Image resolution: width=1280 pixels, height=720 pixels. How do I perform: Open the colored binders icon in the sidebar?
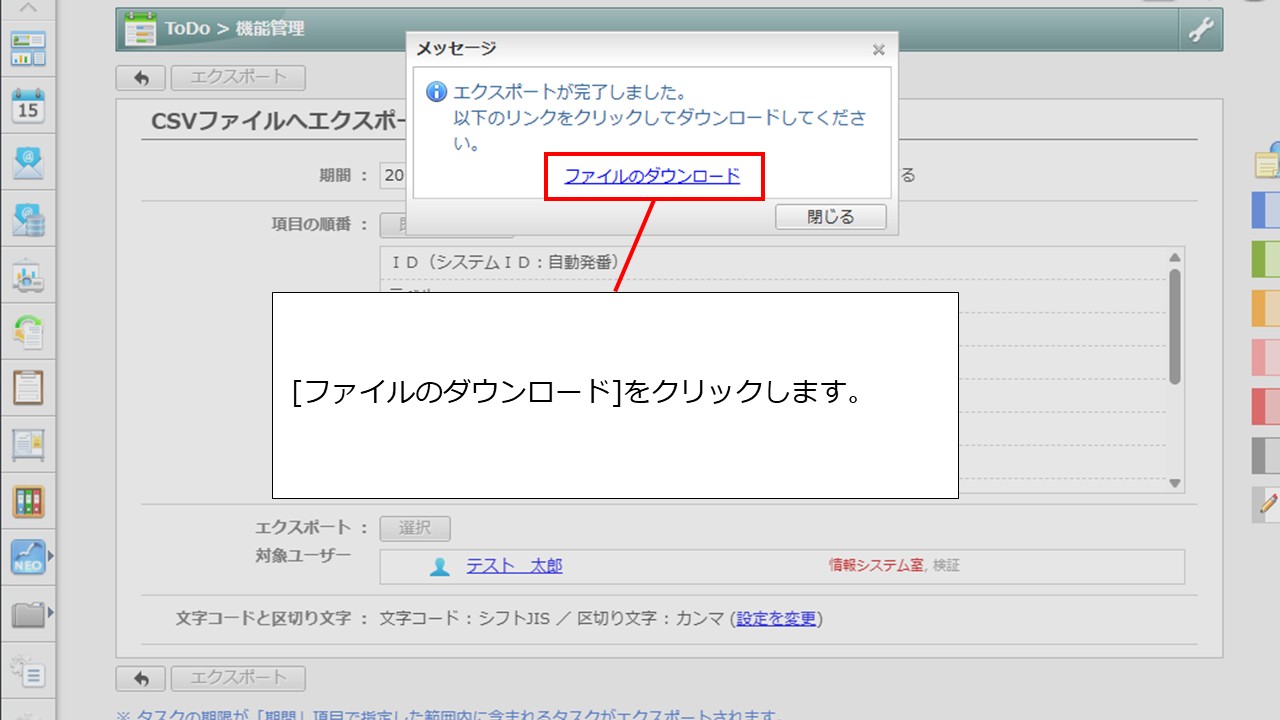(x=28, y=501)
